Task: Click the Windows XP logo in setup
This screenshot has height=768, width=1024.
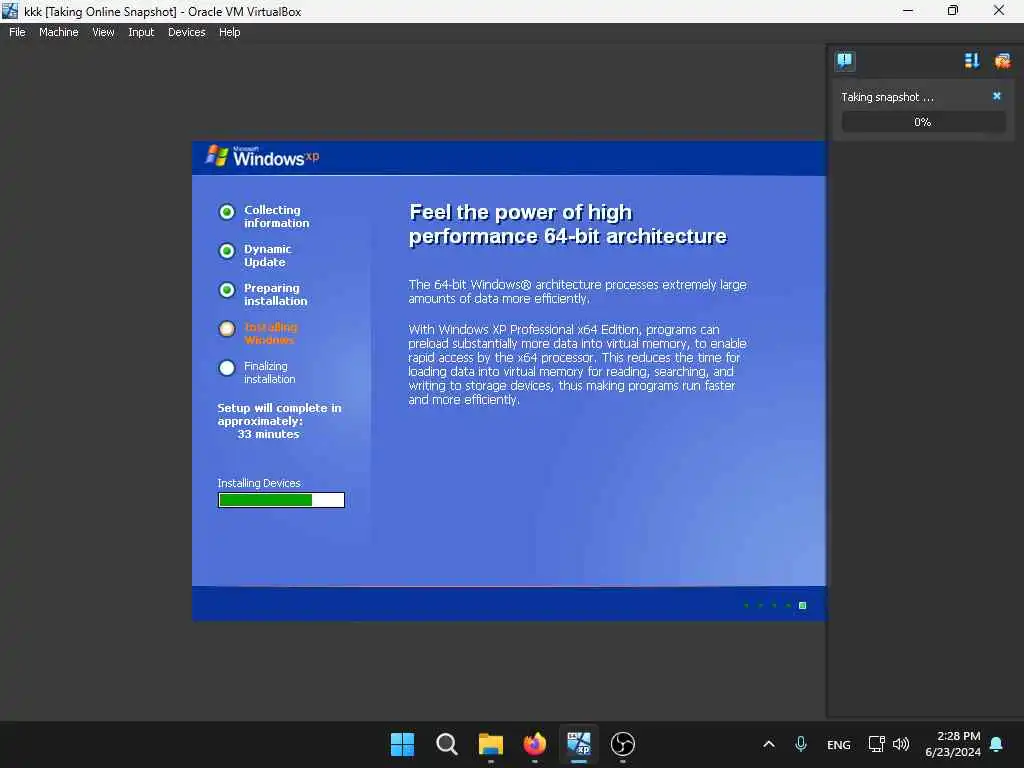Action: pos(263,156)
